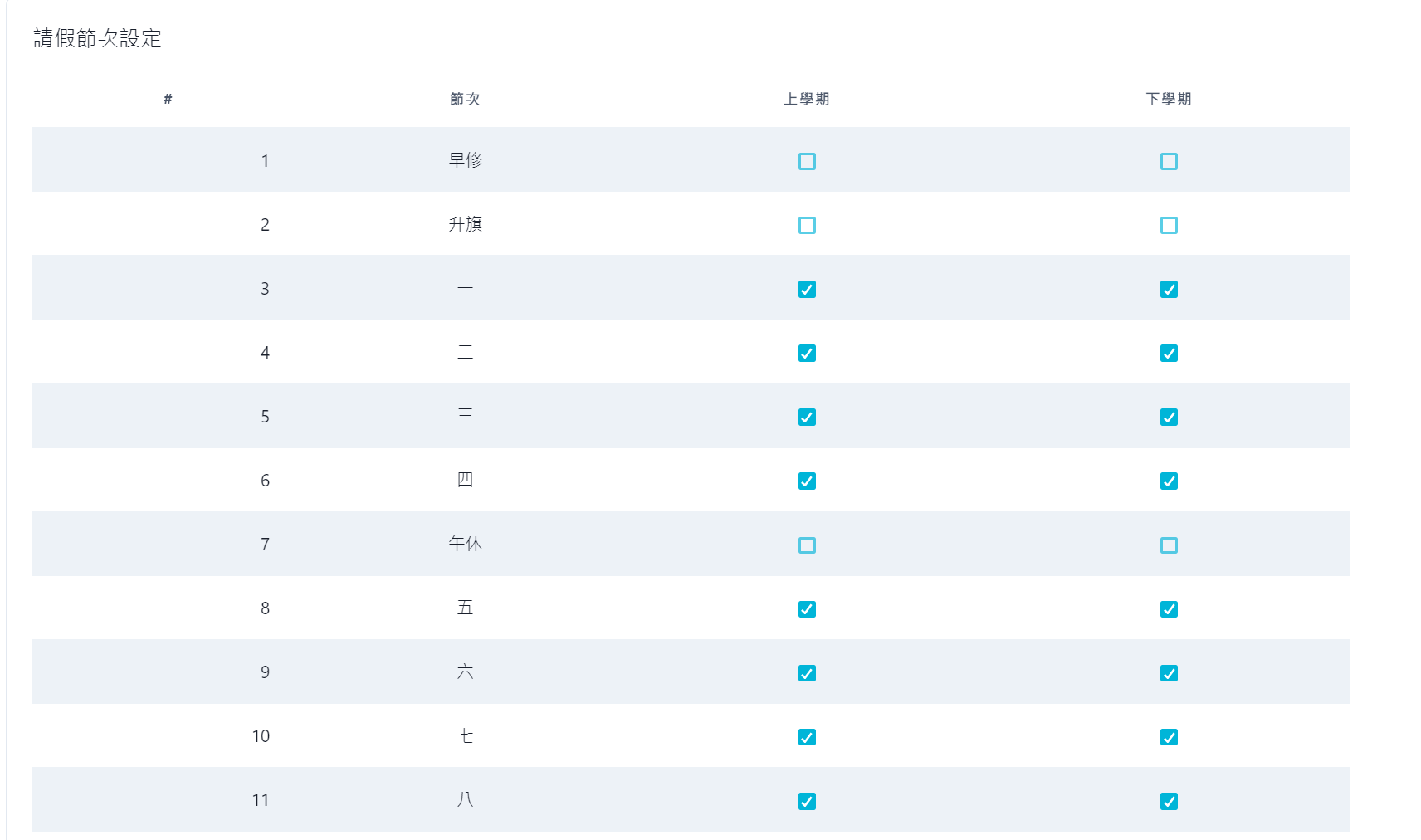Screen dimensions: 1421x840
Task: Toggle period 五 checkbox for 上學期
Action: pyautogui.click(x=807, y=608)
